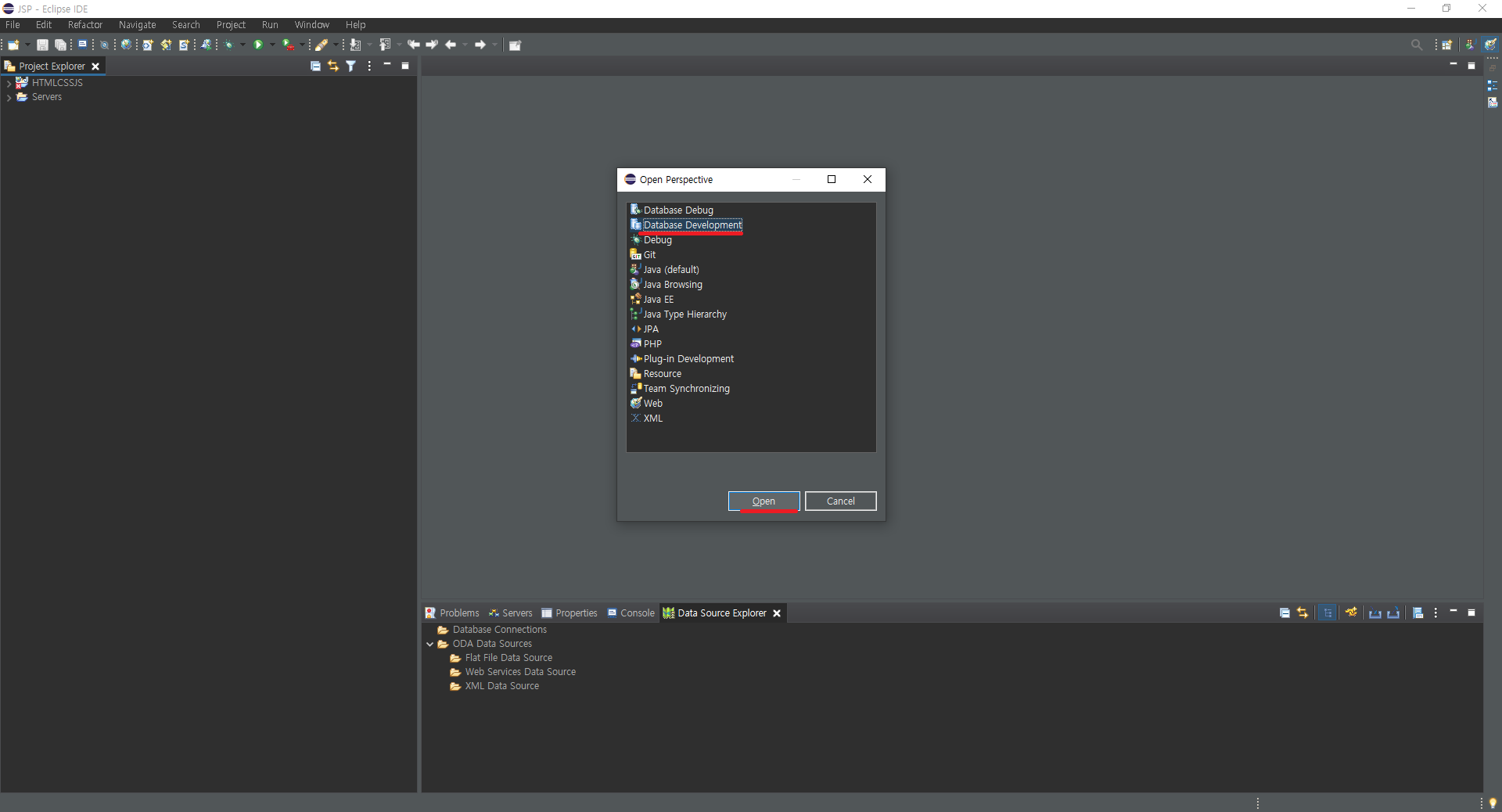Select Plug-in Development perspective in the list
This screenshot has width=1502, height=812.
(x=688, y=359)
